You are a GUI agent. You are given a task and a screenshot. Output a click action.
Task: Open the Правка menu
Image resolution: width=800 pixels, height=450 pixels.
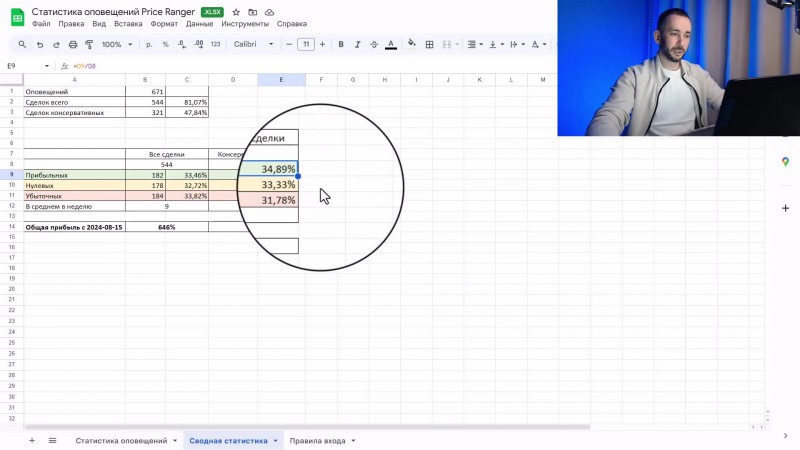[x=71, y=24]
